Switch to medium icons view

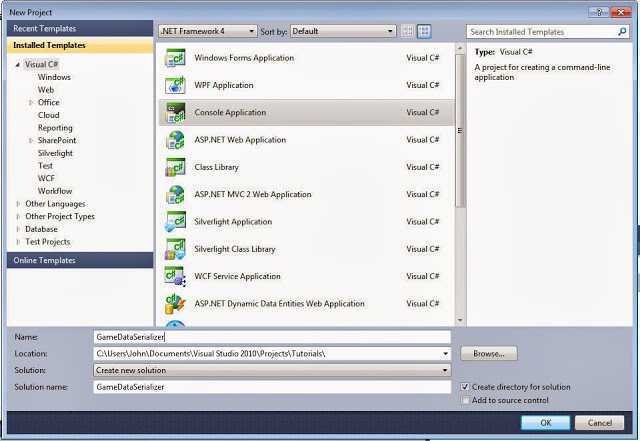pos(424,31)
